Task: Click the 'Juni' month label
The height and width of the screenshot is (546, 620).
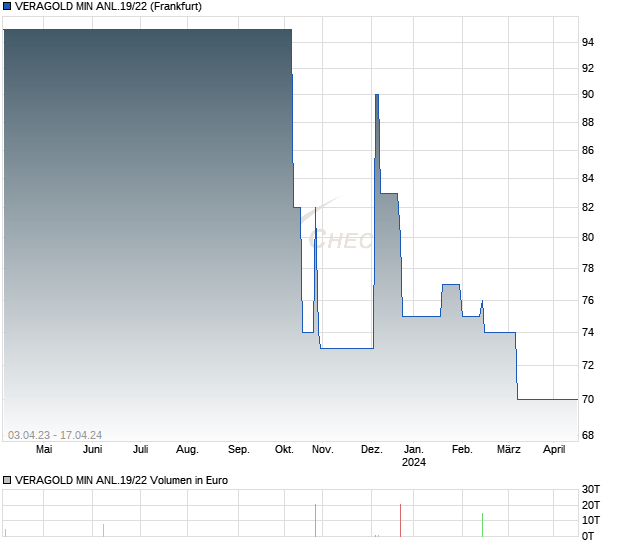Action: [93, 449]
